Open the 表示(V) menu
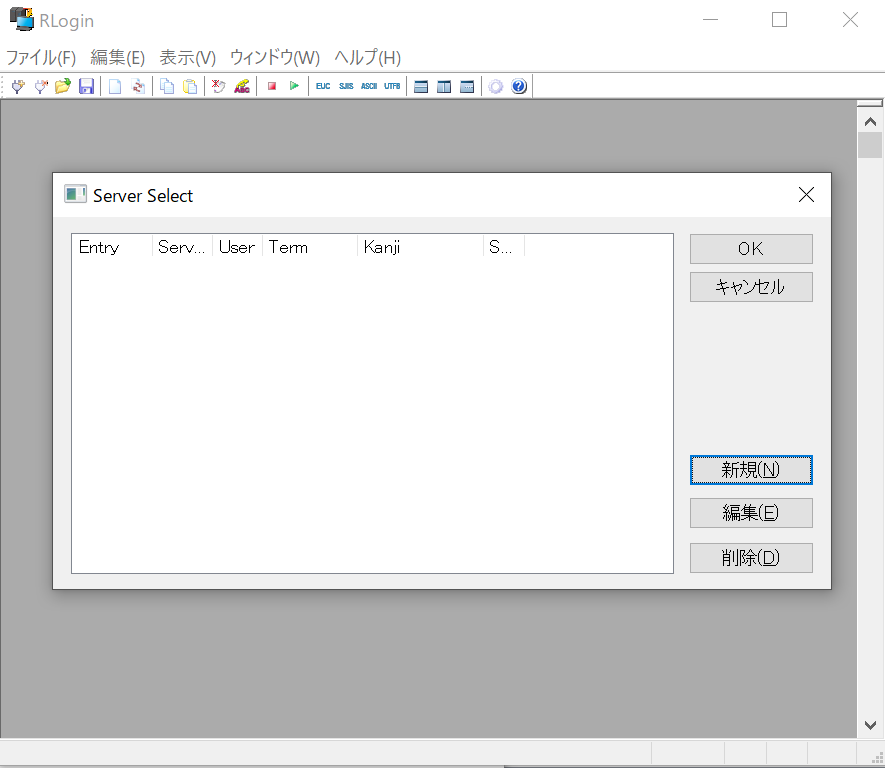The height and width of the screenshot is (768, 885). coord(185,57)
